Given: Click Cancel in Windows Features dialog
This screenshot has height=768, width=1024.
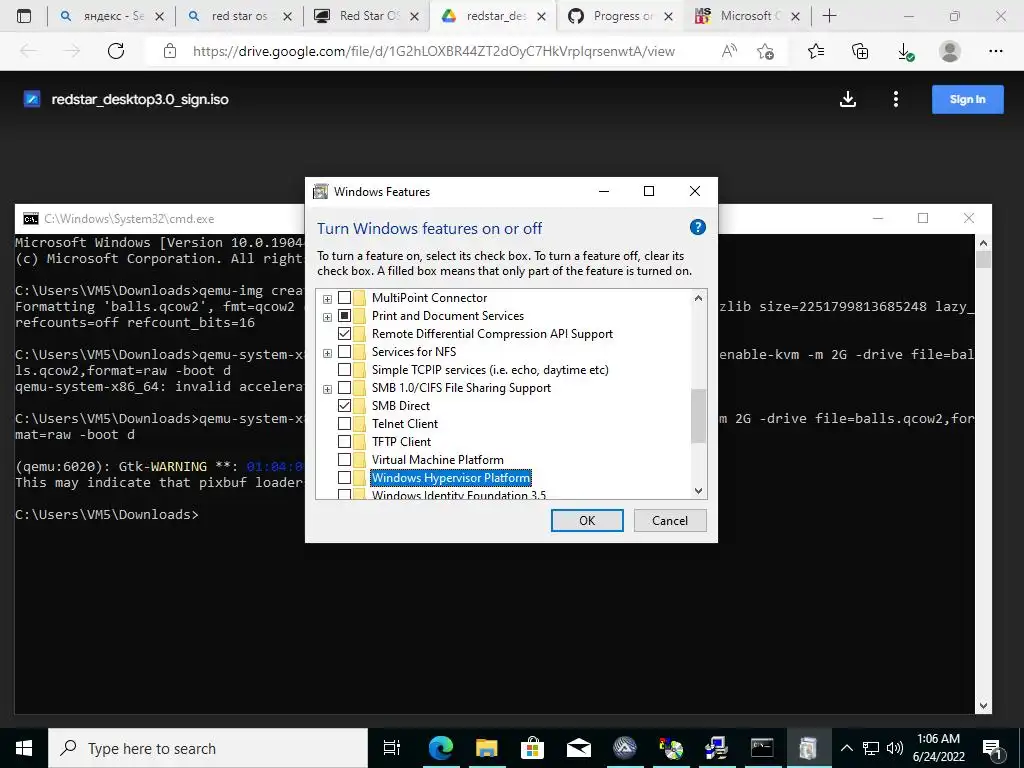Looking at the screenshot, I should 670,520.
